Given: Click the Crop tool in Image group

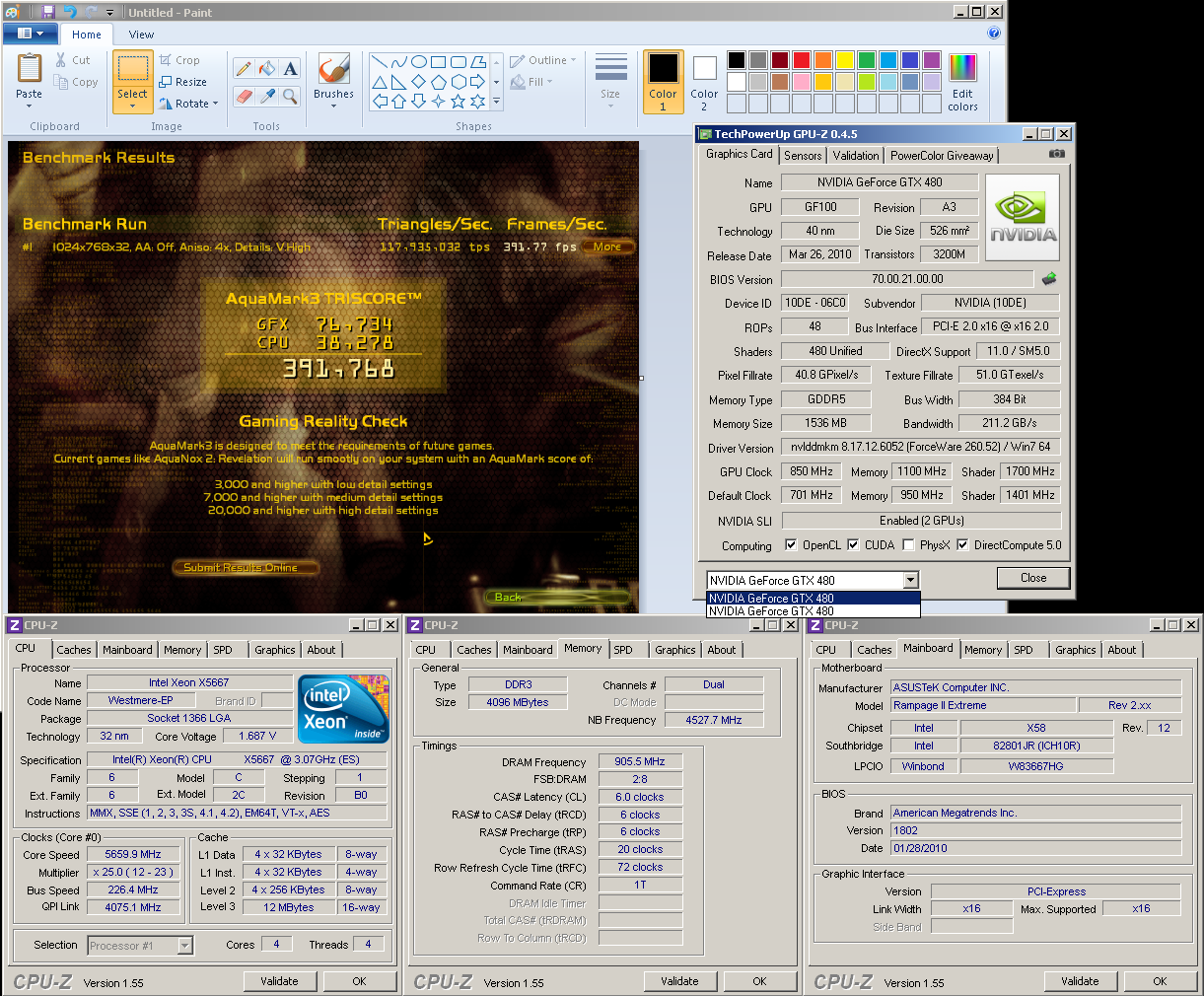Looking at the screenshot, I should point(179,60).
